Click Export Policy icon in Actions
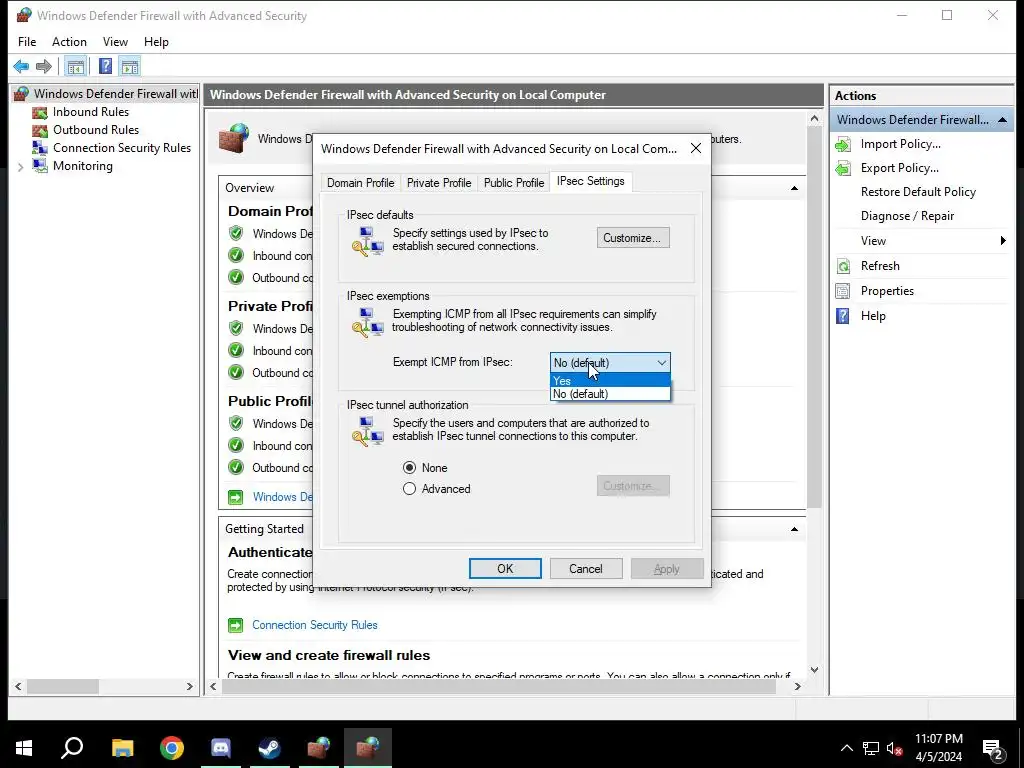Viewport: 1024px width, 768px height. point(843,168)
